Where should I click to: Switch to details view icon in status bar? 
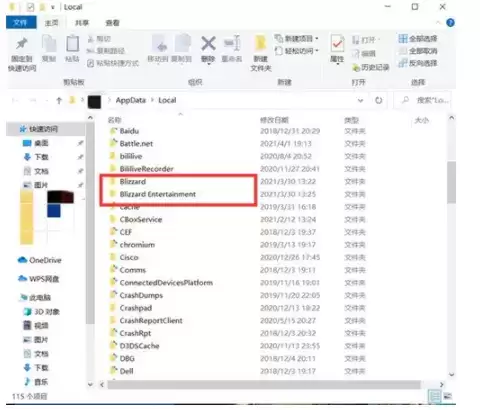point(435,396)
